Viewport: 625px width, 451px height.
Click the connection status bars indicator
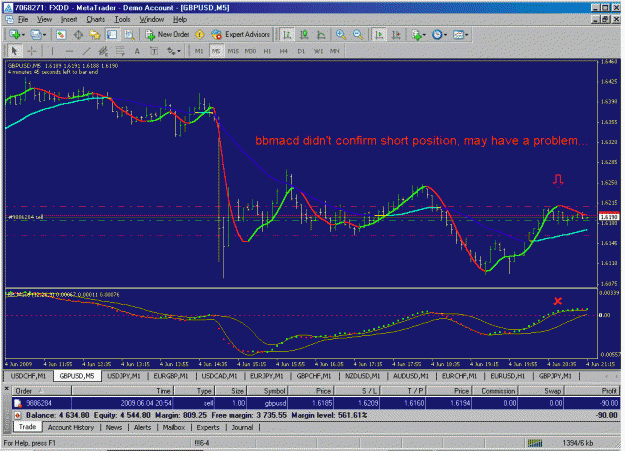[535, 443]
